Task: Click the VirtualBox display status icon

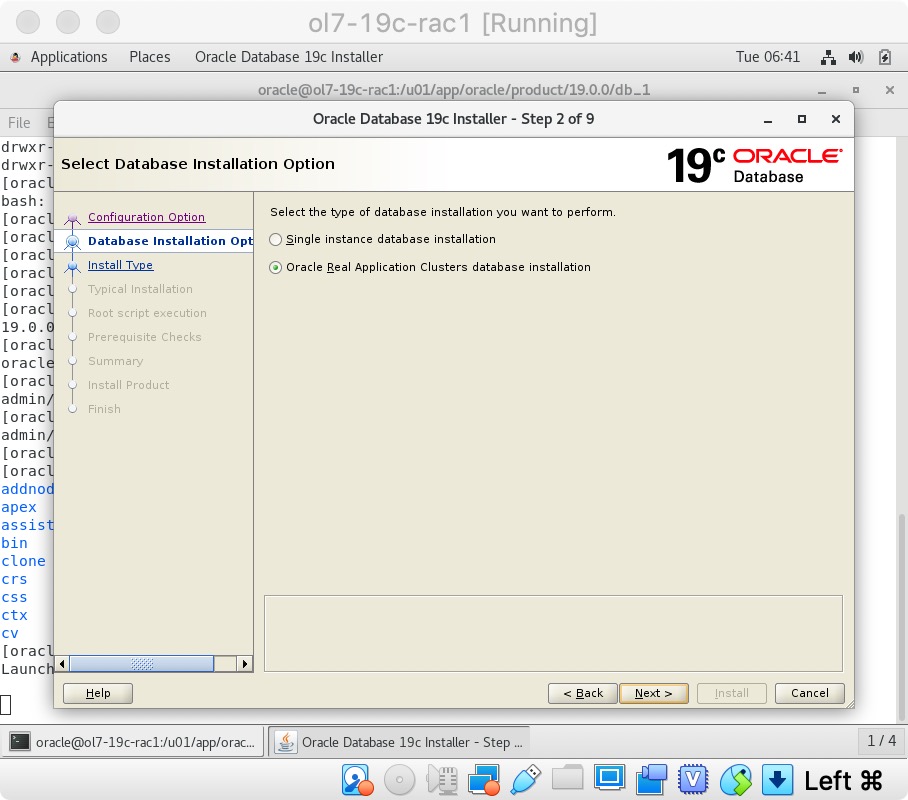Action: (609, 779)
